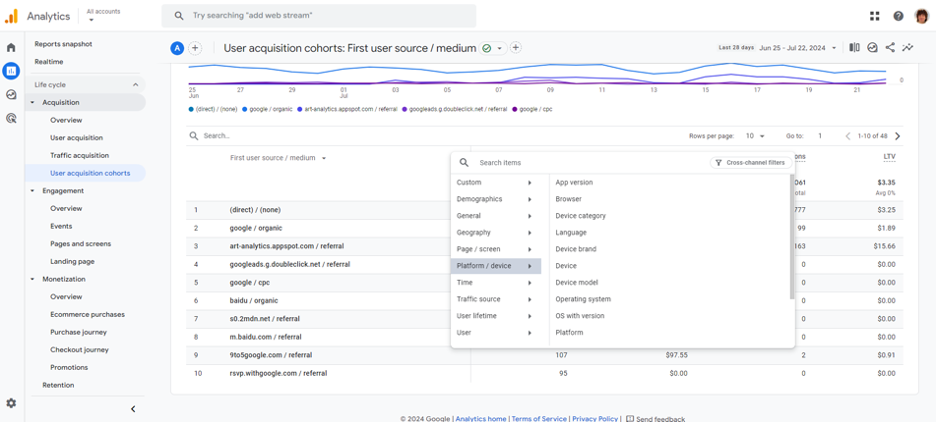
Task: Open All accounts selector
Action: pos(103,15)
